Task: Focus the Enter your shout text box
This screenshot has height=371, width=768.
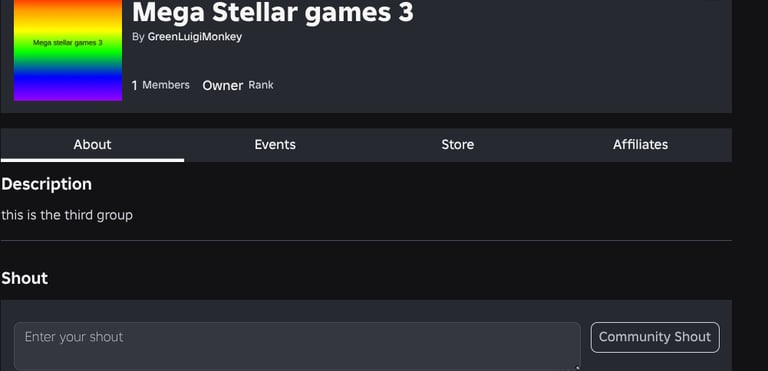Action: pyautogui.click(x=297, y=346)
